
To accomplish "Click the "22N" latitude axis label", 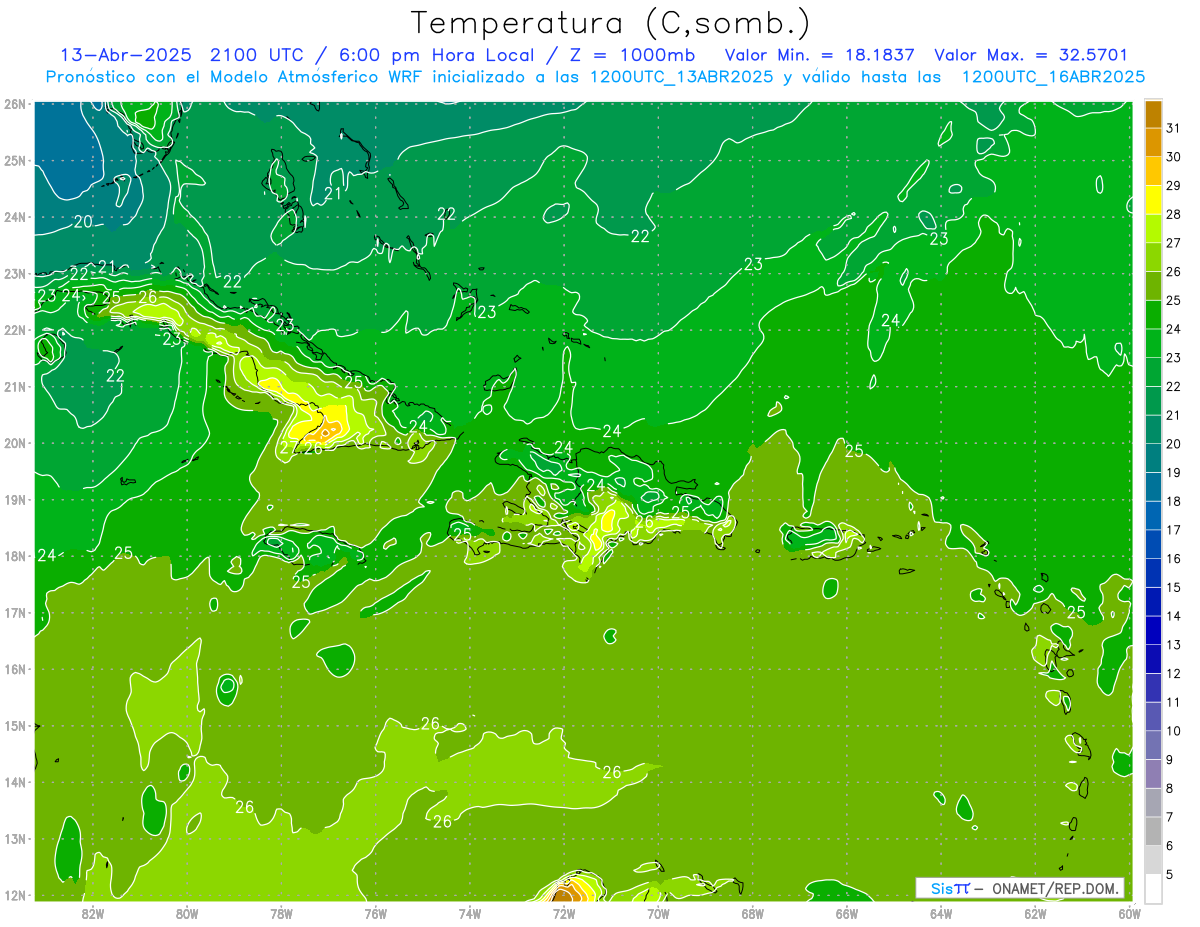I will tap(14, 330).
